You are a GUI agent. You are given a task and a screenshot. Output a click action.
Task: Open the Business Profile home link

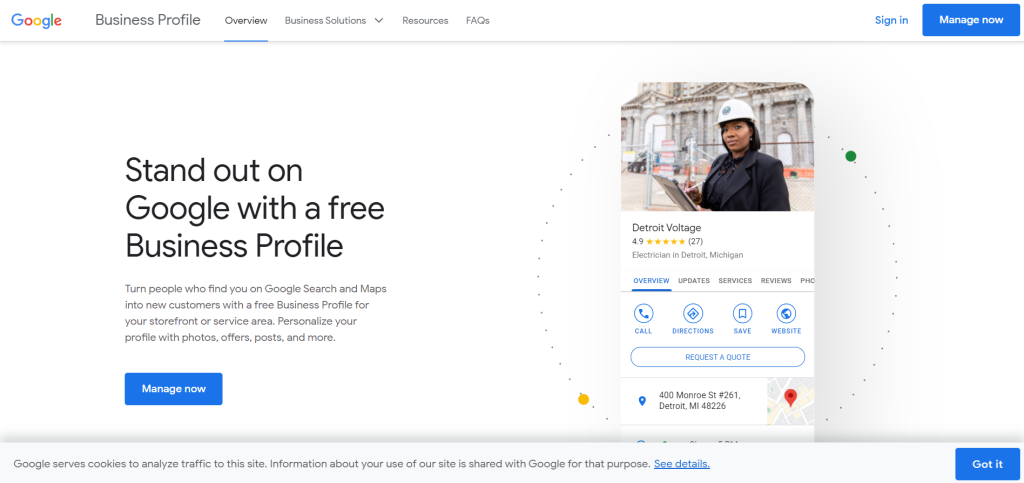148,20
